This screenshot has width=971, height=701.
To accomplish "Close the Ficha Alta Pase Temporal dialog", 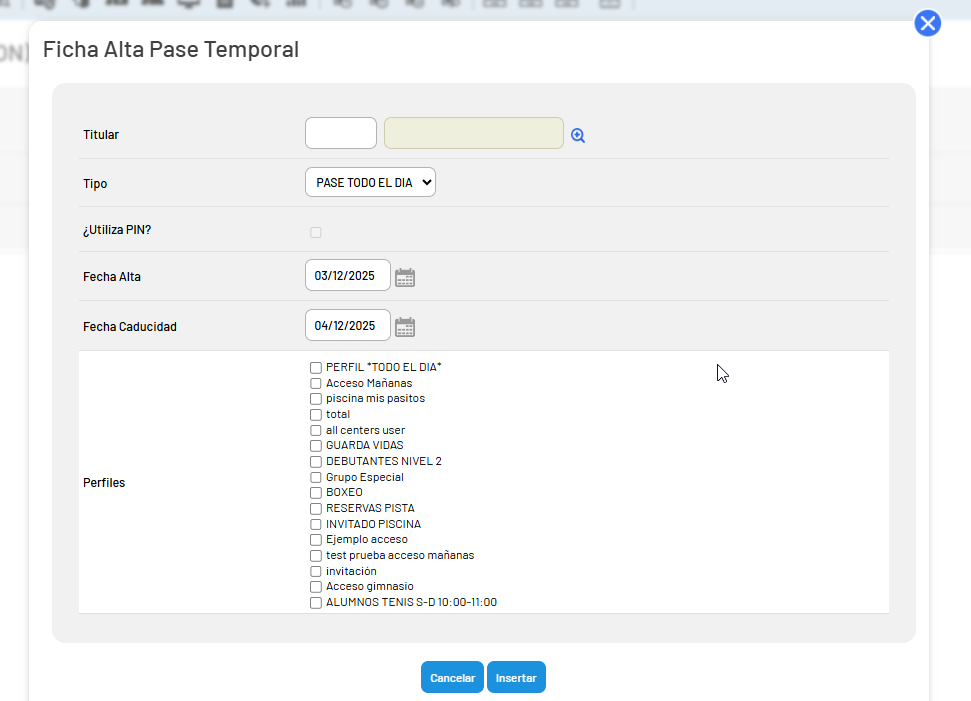I will coord(928,24).
